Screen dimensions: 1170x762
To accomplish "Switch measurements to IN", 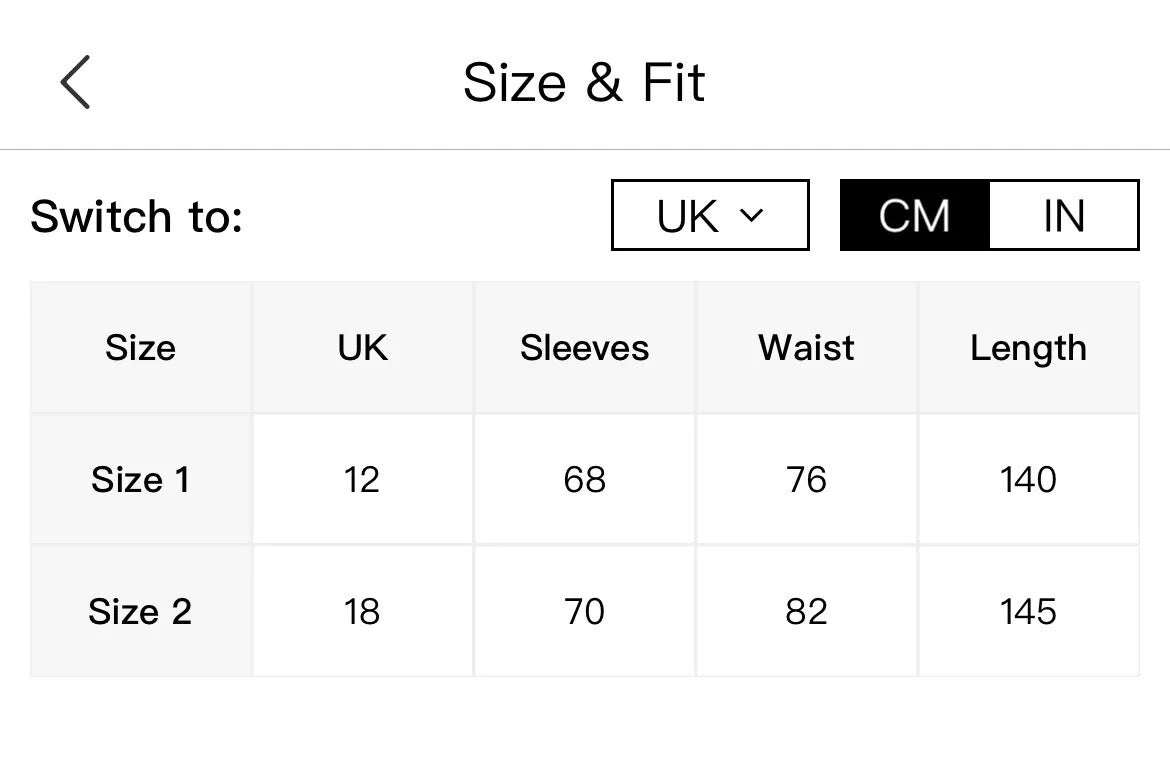I will (x=1064, y=215).
